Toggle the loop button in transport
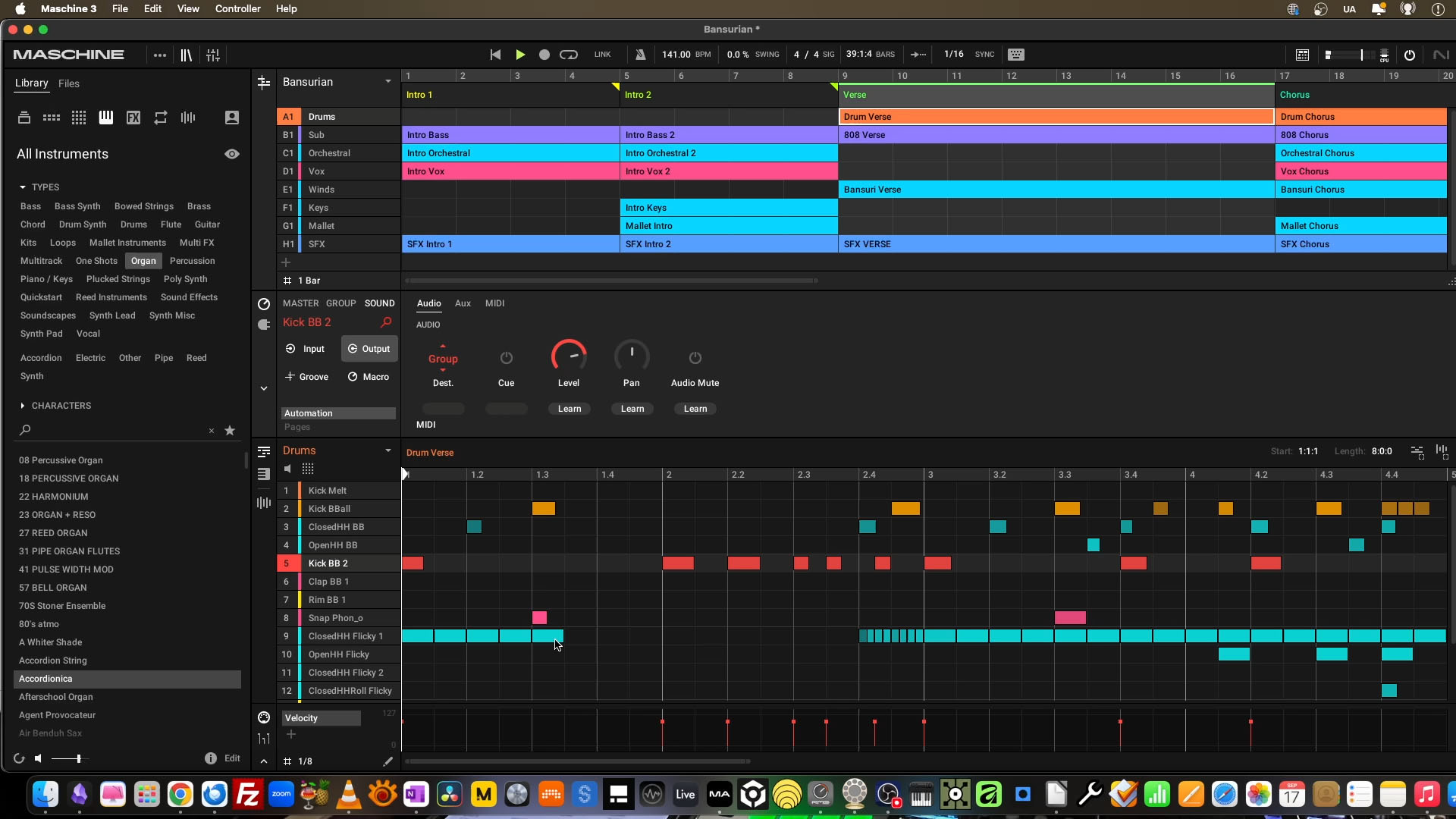Screen dimensions: 1456x819 569,55
